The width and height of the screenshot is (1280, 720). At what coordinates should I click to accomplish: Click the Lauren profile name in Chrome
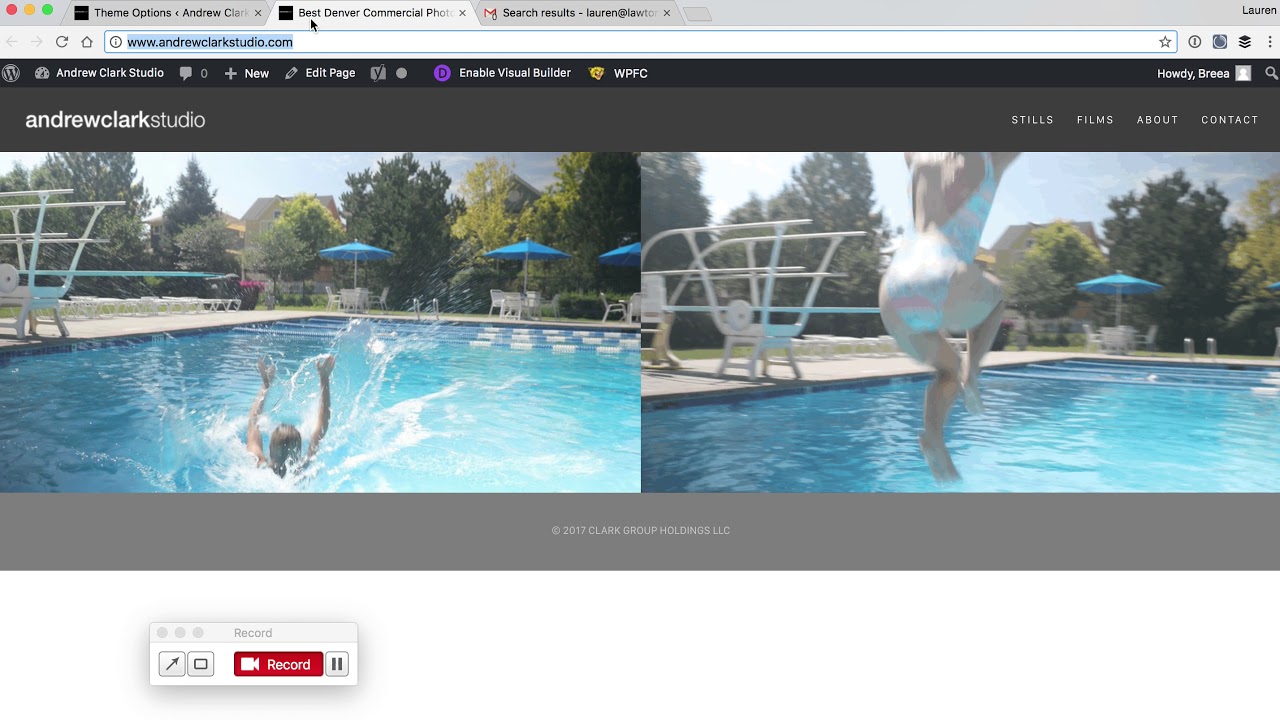point(1259,11)
